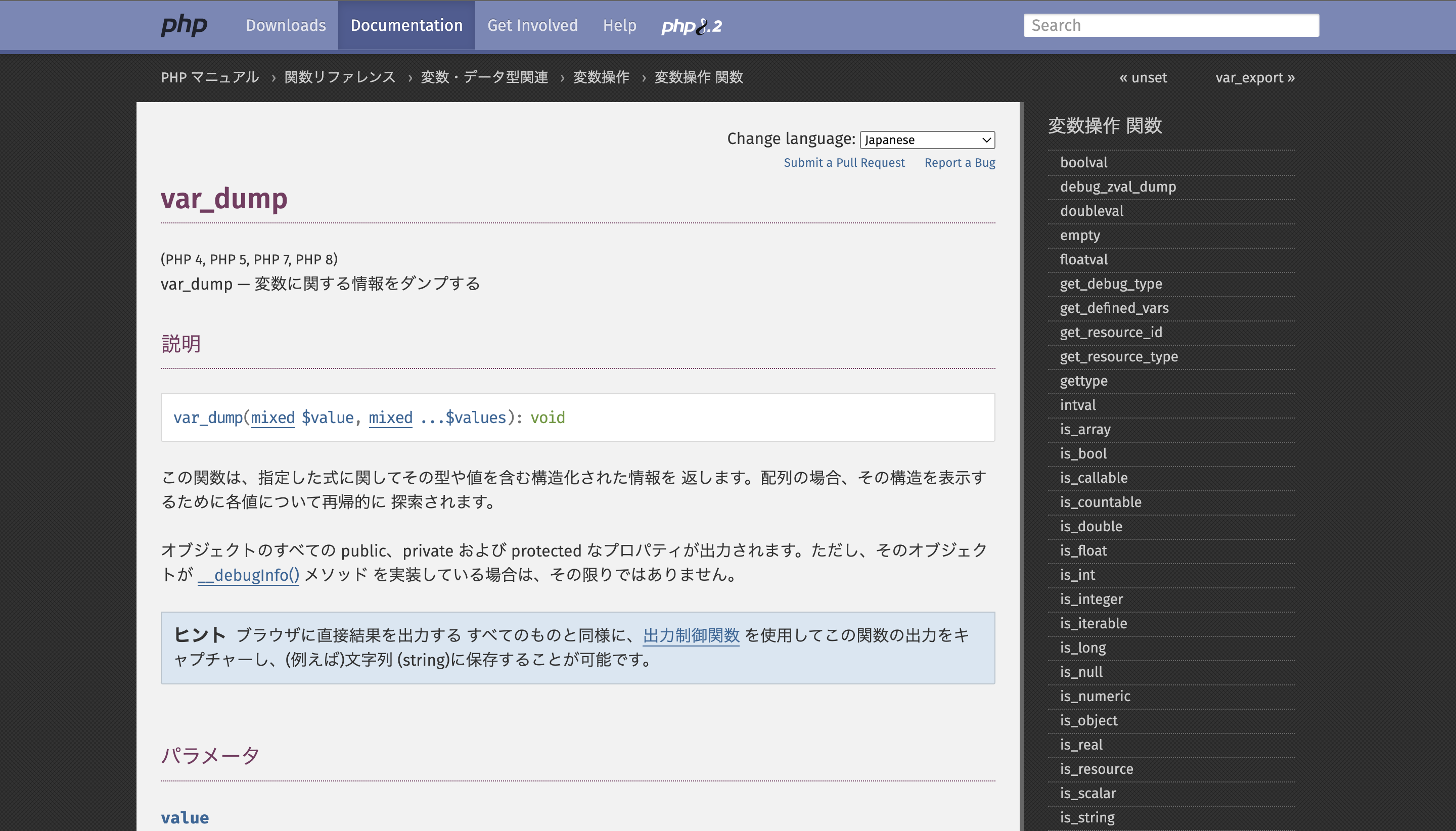
Task: Open is_bool in sidebar
Action: [1083, 454]
